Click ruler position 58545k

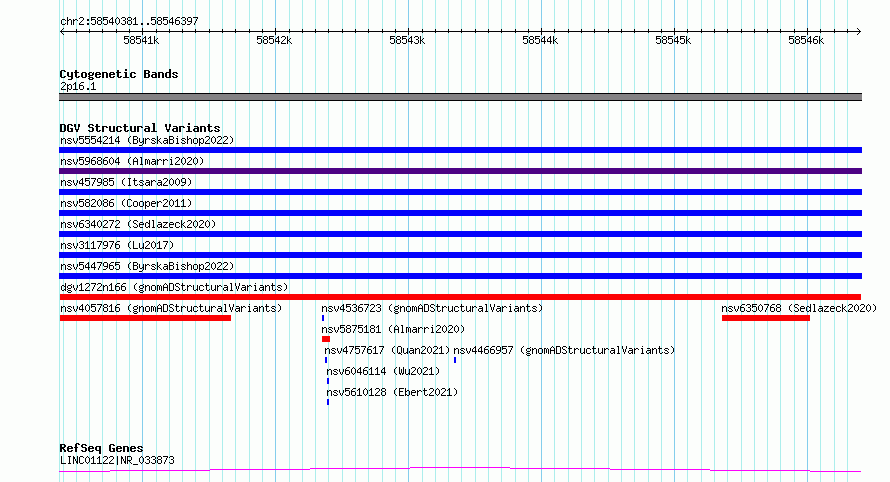click(x=673, y=40)
